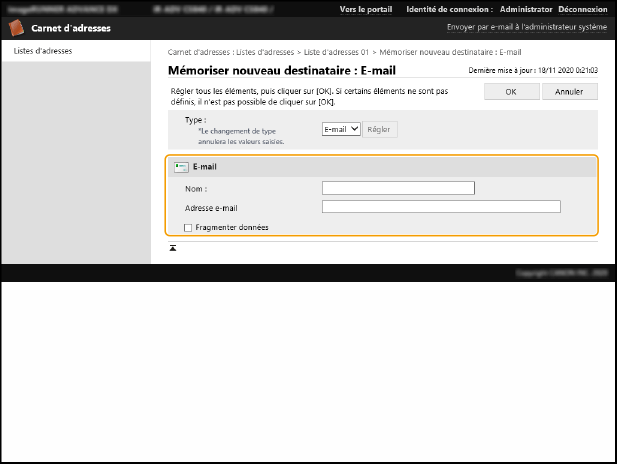Viewport: 617px width, 464px height.
Task: Click the Administrator login name in header
Action: pos(527,8)
